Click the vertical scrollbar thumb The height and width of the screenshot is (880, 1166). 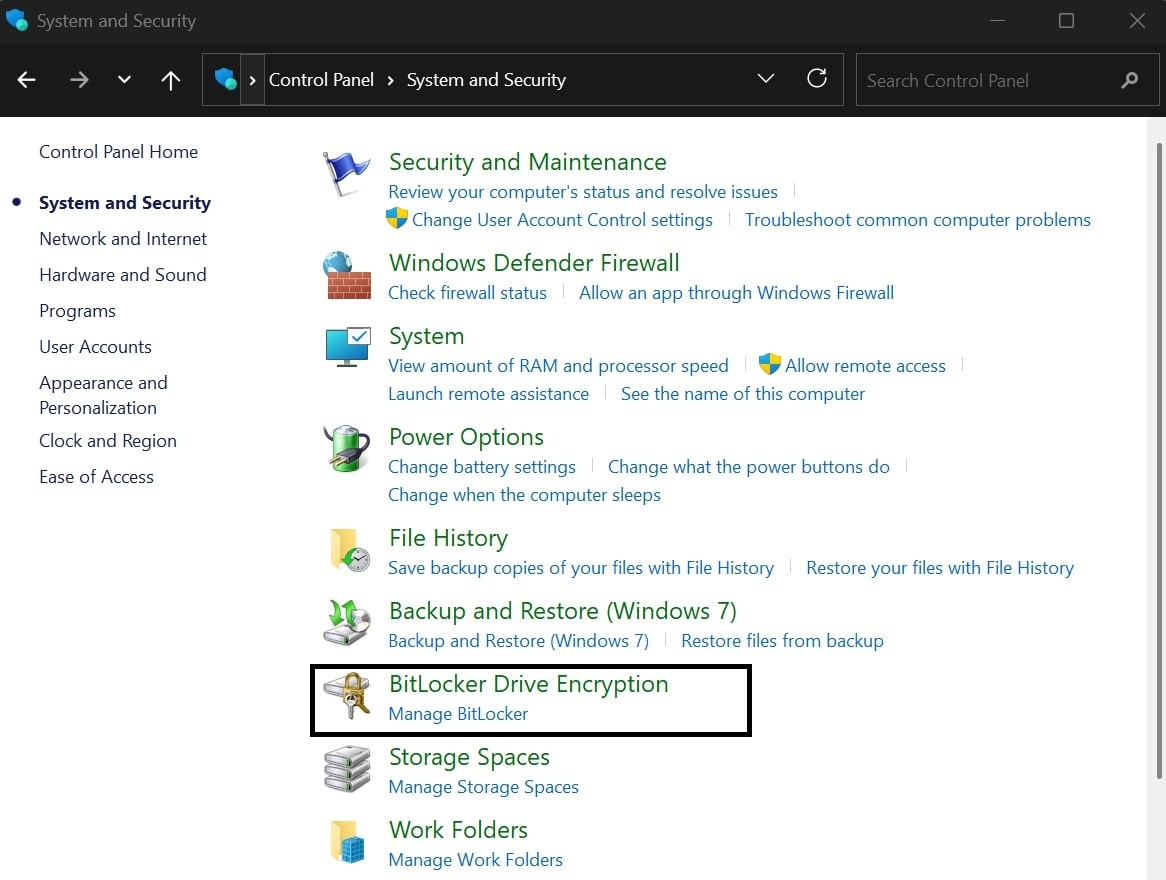point(1158,460)
